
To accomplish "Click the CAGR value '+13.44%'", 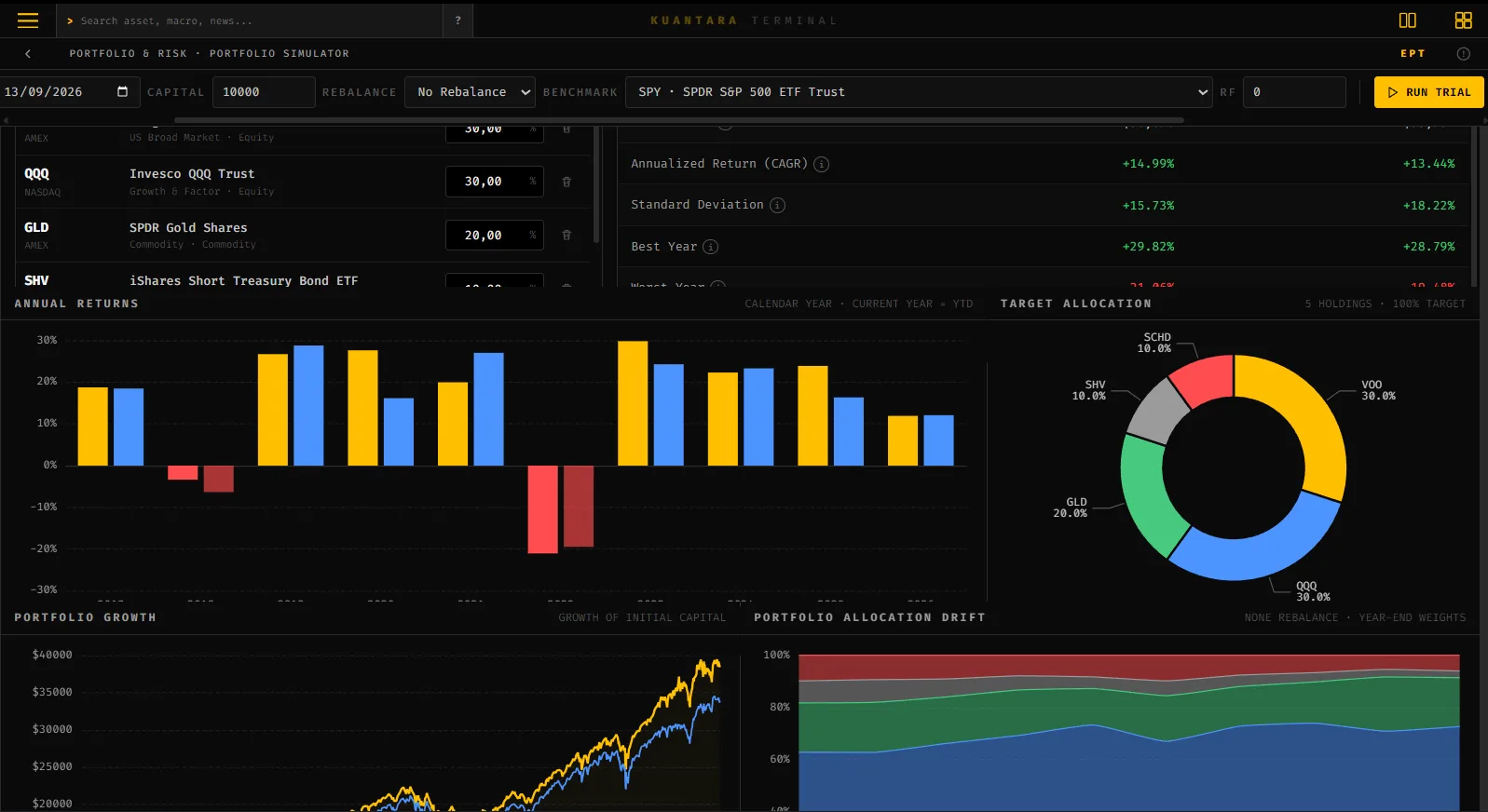I will (1429, 164).
